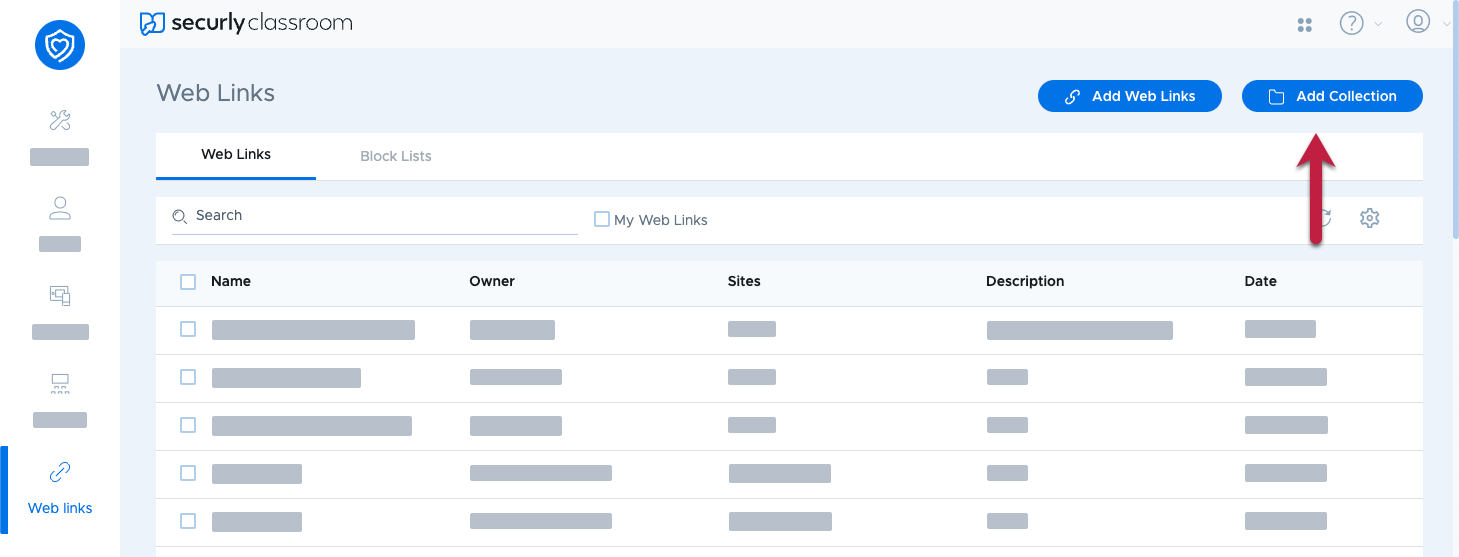Open the tools wrench icon in sidebar
Image resolution: width=1459 pixels, height=557 pixels.
[60, 121]
